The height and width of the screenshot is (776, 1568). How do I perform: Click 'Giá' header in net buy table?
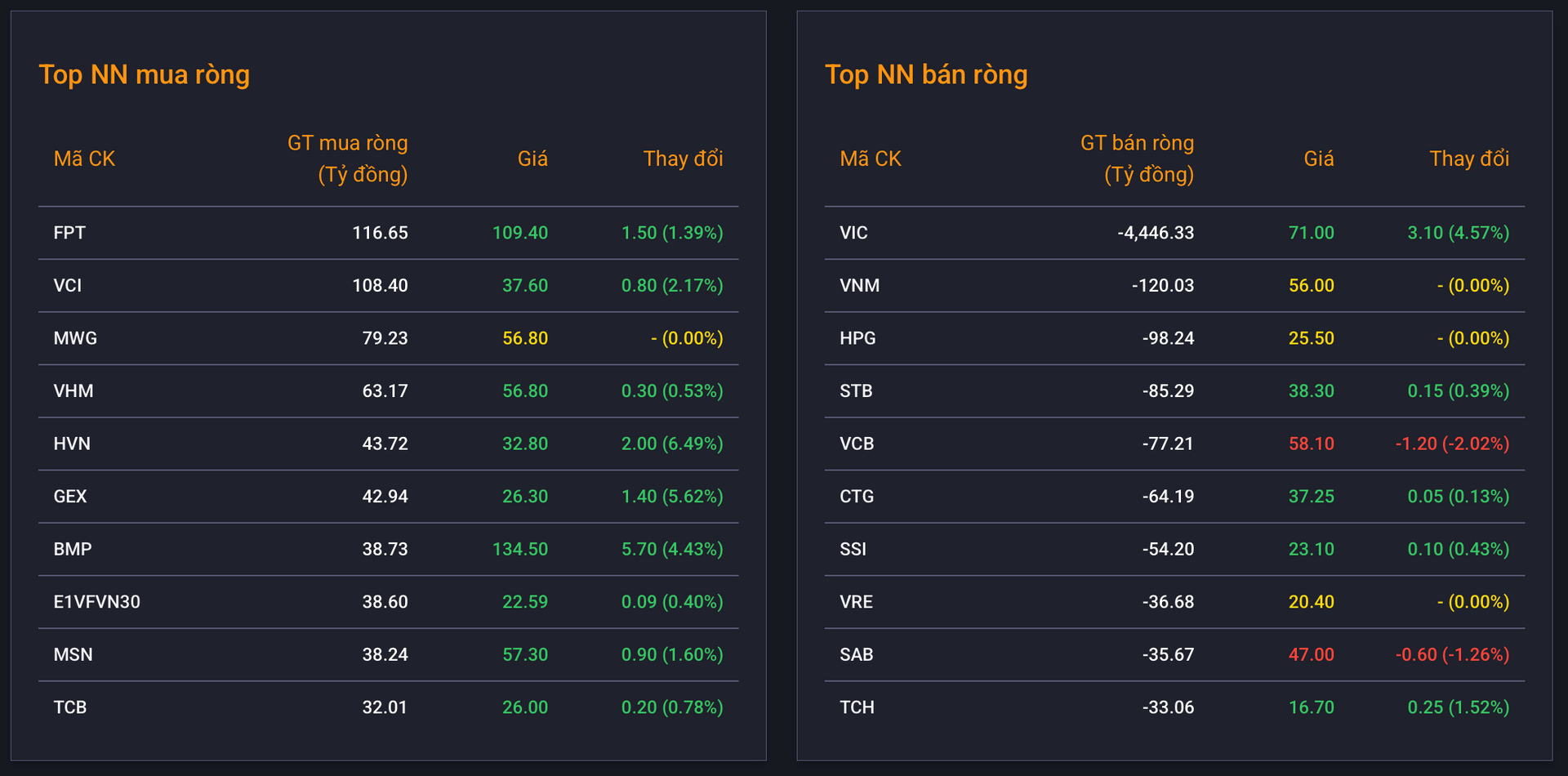point(532,158)
